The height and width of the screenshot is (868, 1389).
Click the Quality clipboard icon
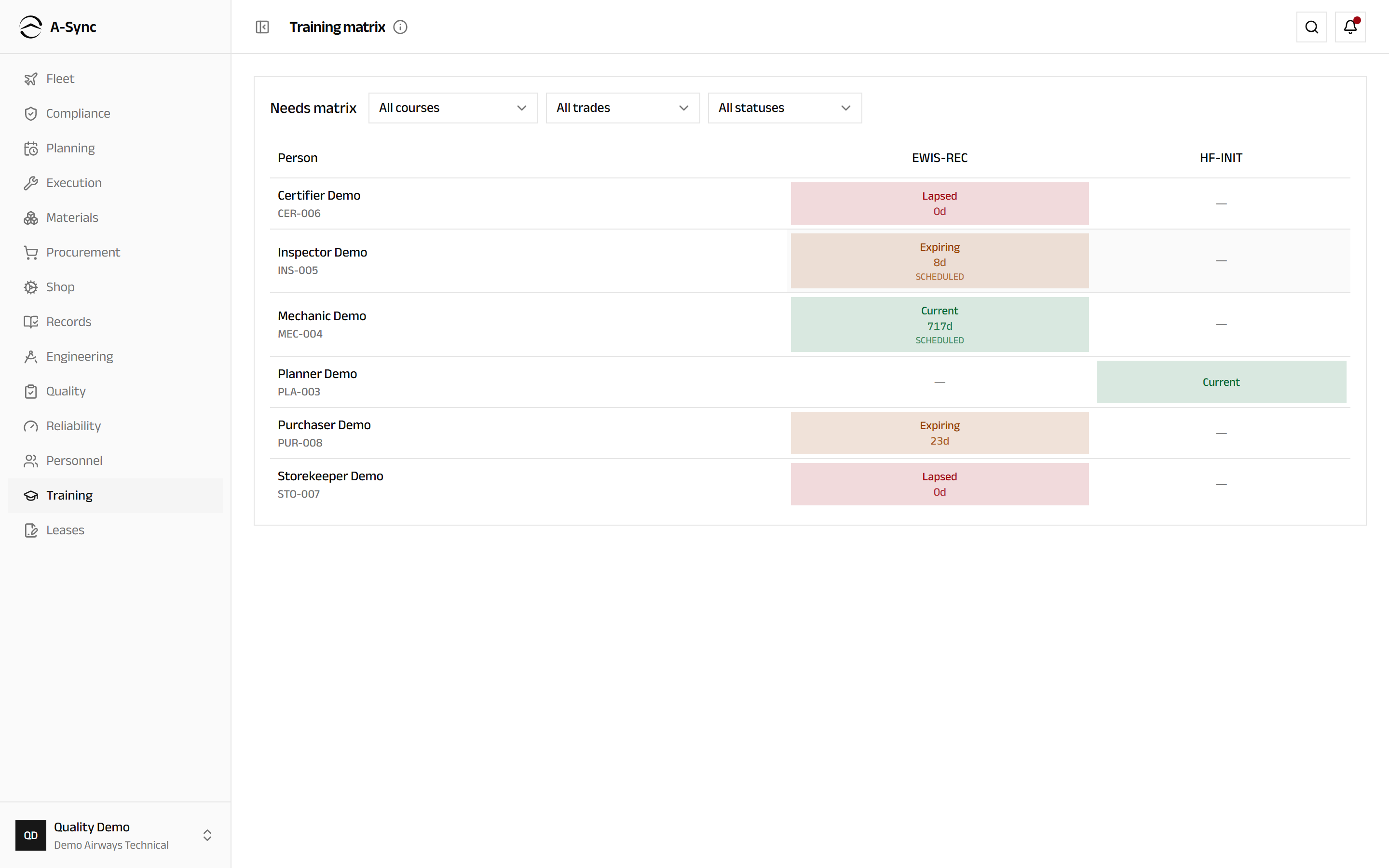pyautogui.click(x=31, y=392)
